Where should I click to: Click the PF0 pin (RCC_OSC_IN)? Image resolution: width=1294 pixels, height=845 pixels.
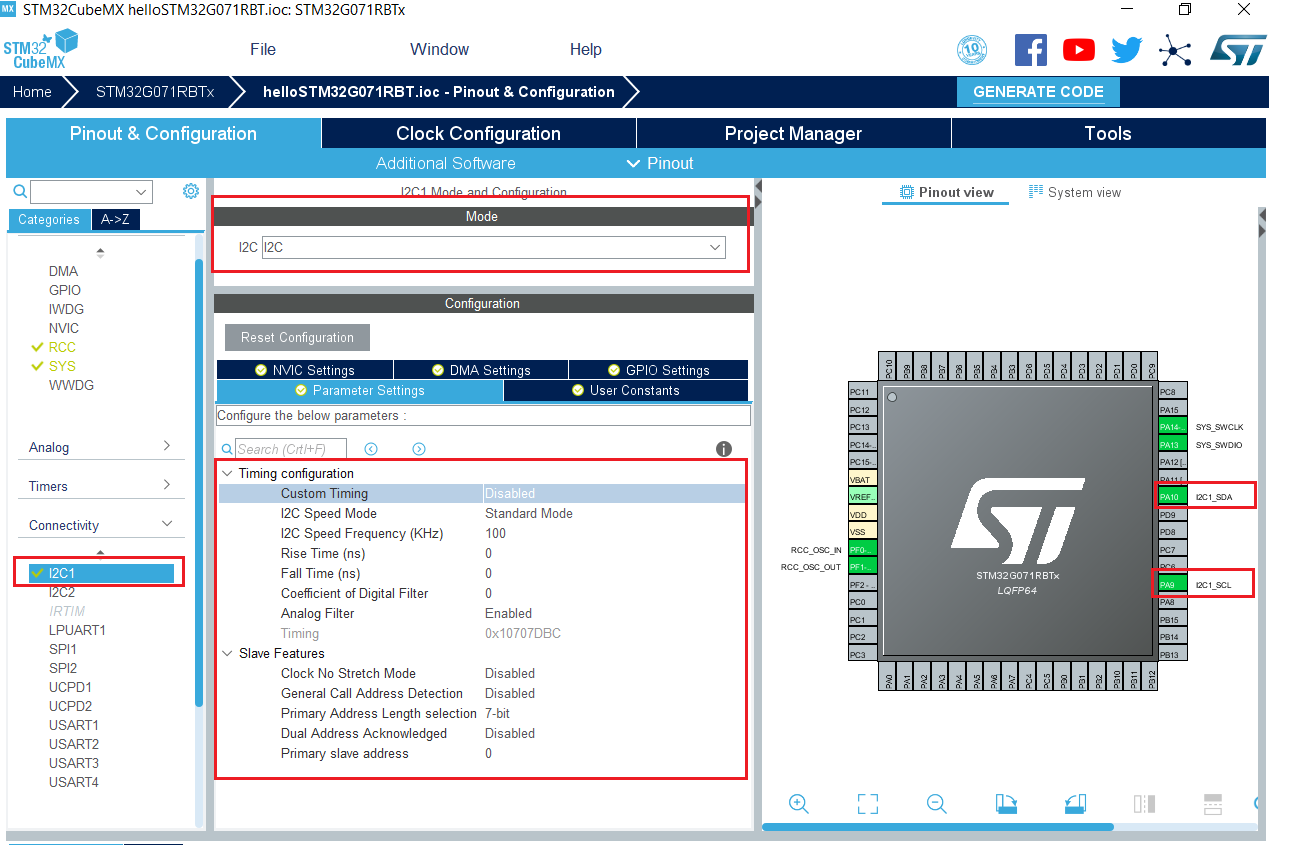(x=862, y=550)
